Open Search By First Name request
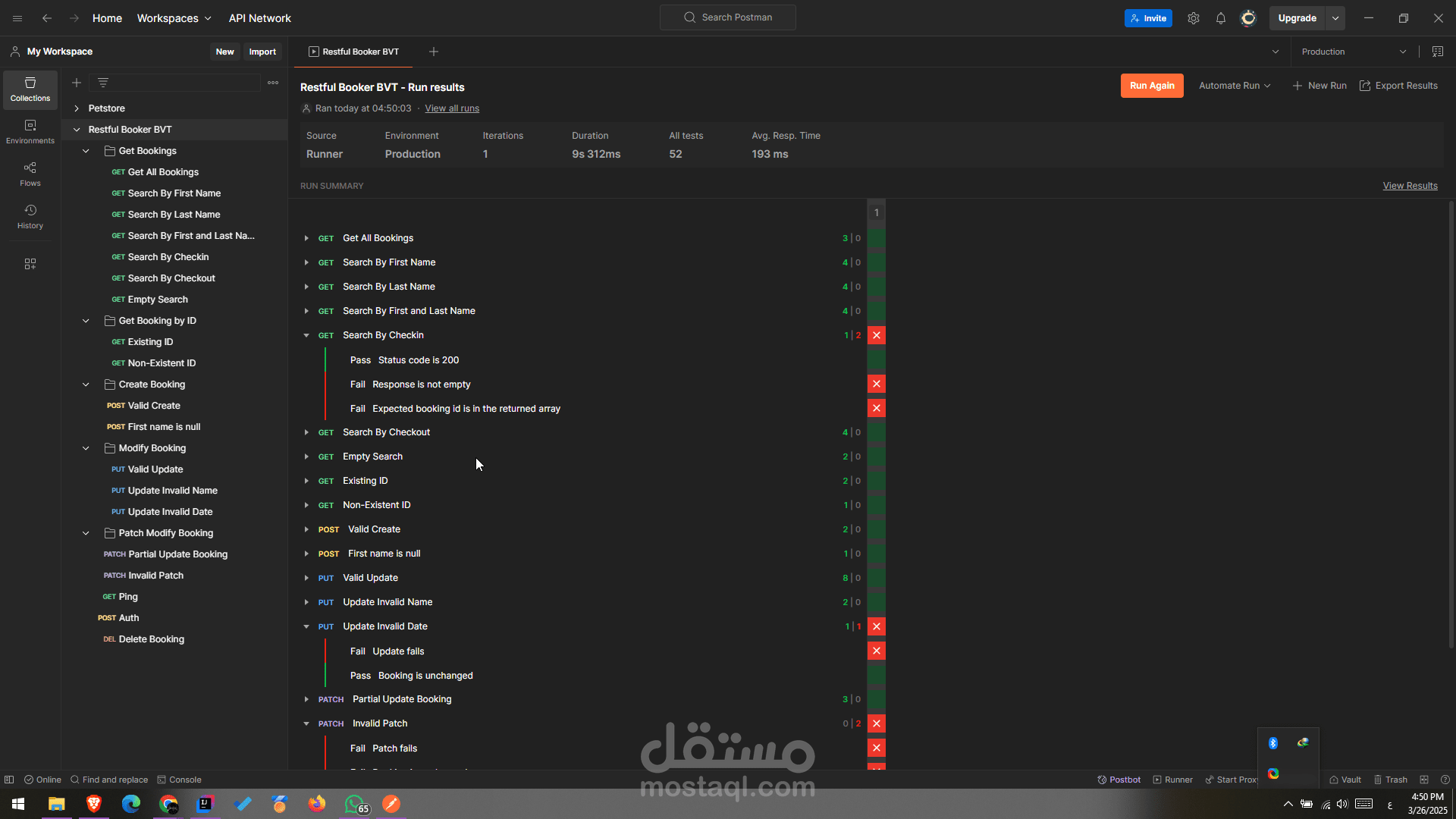The width and height of the screenshot is (1456, 819). [174, 193]
